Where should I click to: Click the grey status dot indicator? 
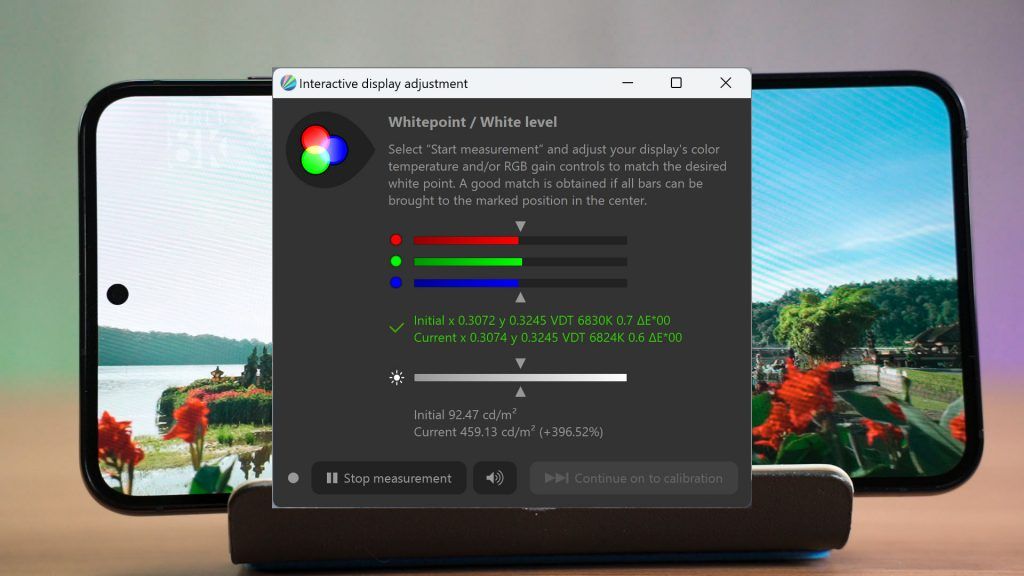(293, 478)
